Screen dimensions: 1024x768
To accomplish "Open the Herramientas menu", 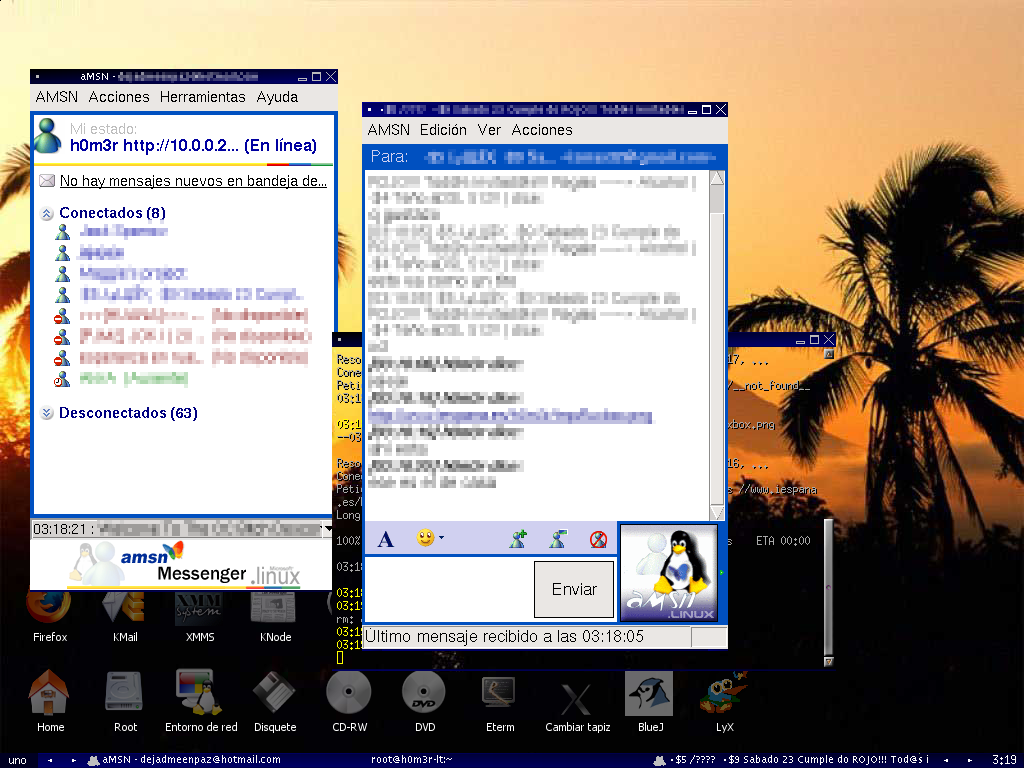I will point(202,97).
